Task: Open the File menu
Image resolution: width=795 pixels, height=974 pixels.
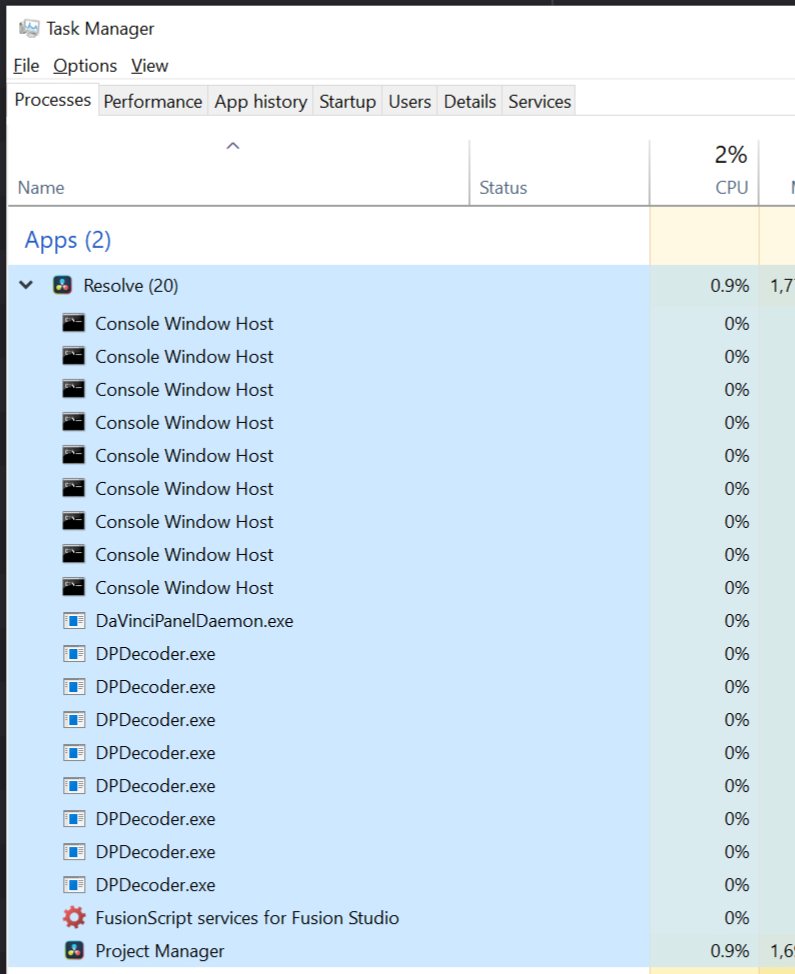Action: (x=26, y=65)
